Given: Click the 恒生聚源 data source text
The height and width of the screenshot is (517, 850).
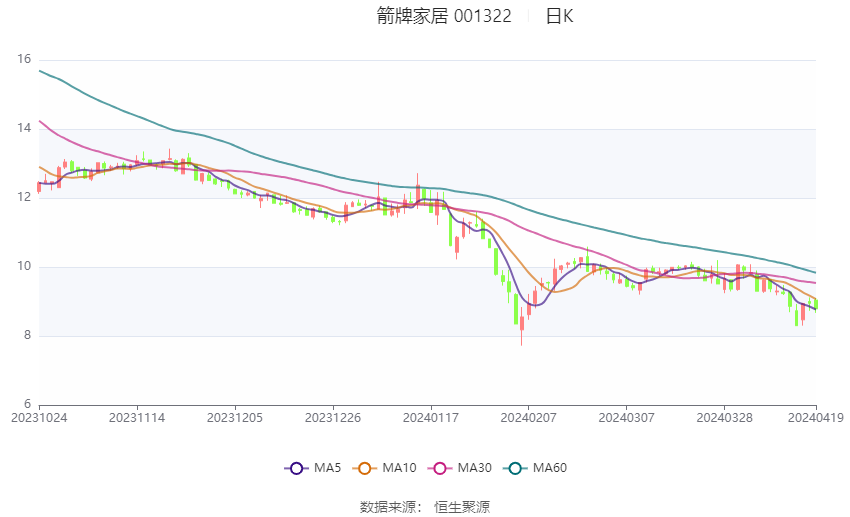Looking at the screenshot, I should pyautogui.click(x=462, y=507).
